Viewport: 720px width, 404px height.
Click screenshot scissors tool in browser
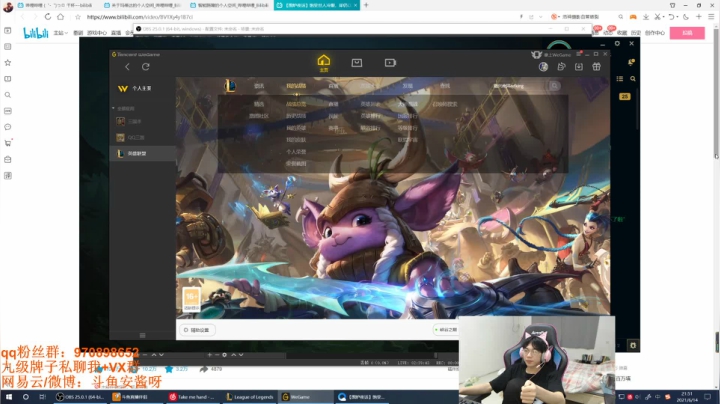coord(657,17)
